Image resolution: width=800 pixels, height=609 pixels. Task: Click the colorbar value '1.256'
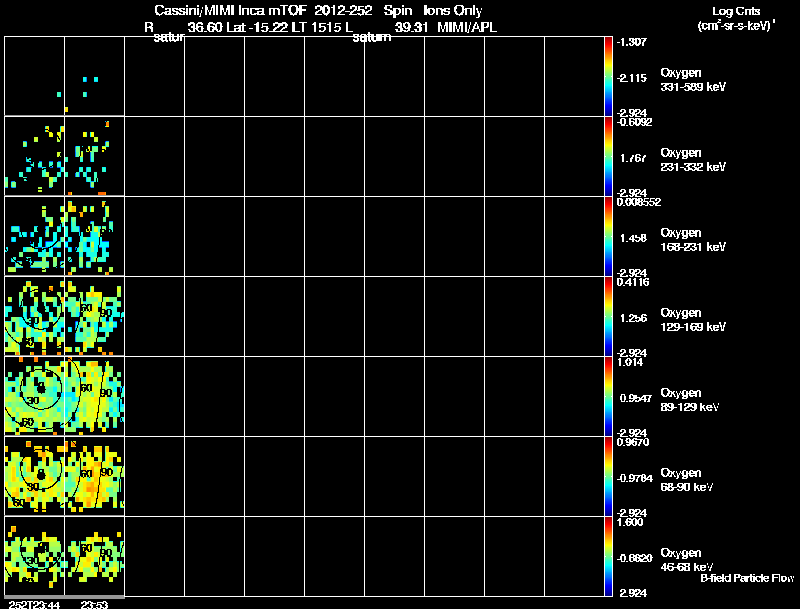click(633, 318)
